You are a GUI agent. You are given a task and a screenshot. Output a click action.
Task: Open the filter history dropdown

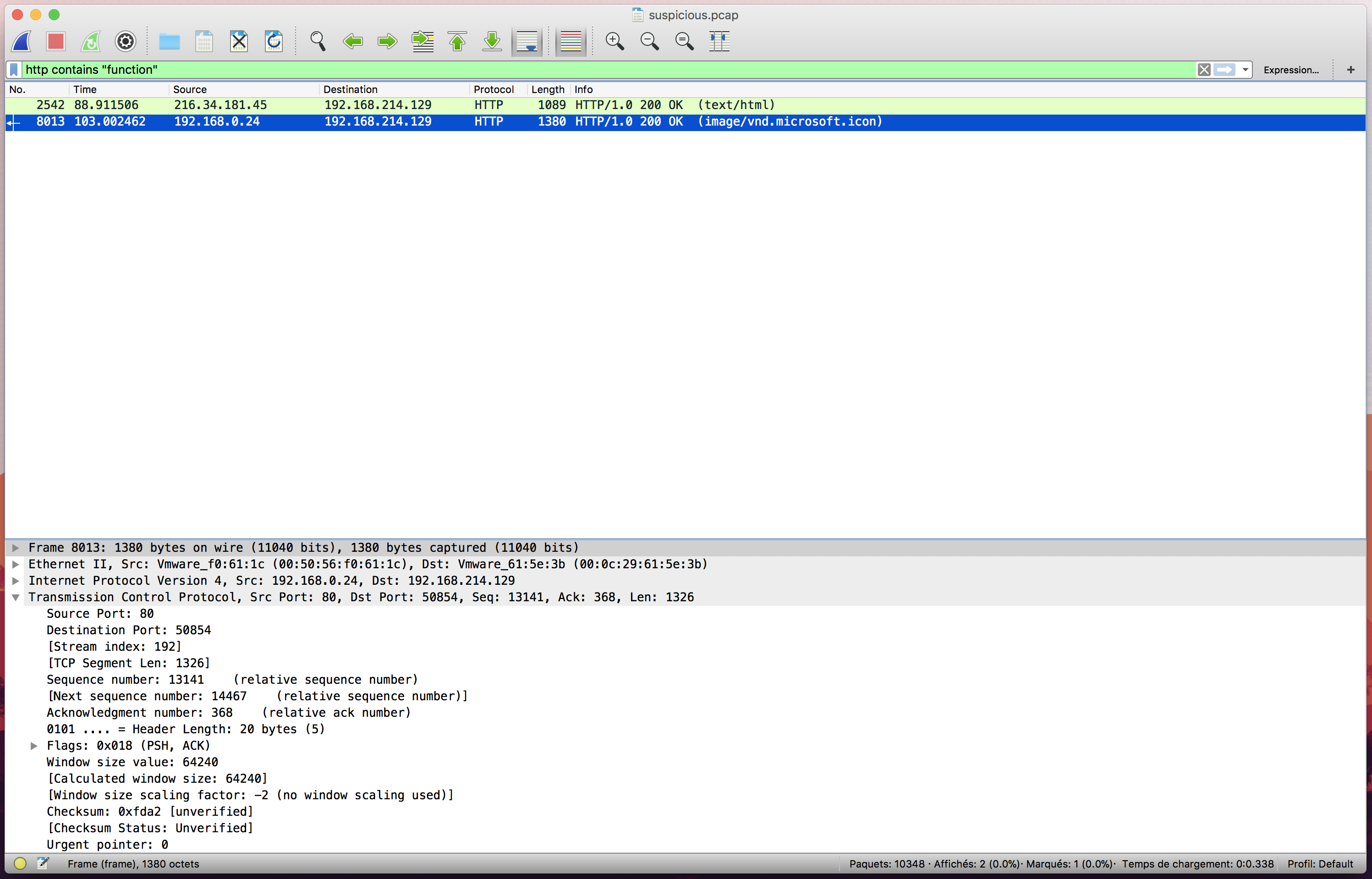(1244, 70)
